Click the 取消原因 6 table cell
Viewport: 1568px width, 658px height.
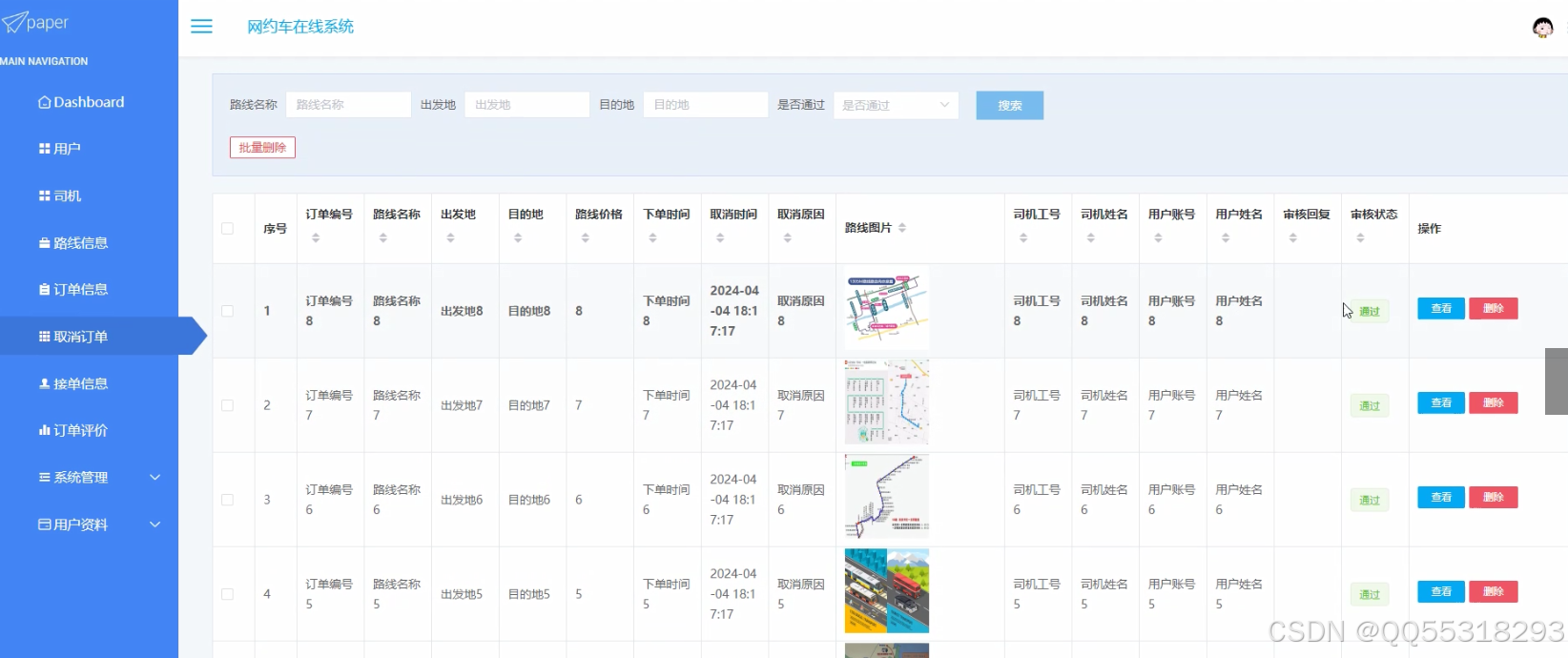801,500
